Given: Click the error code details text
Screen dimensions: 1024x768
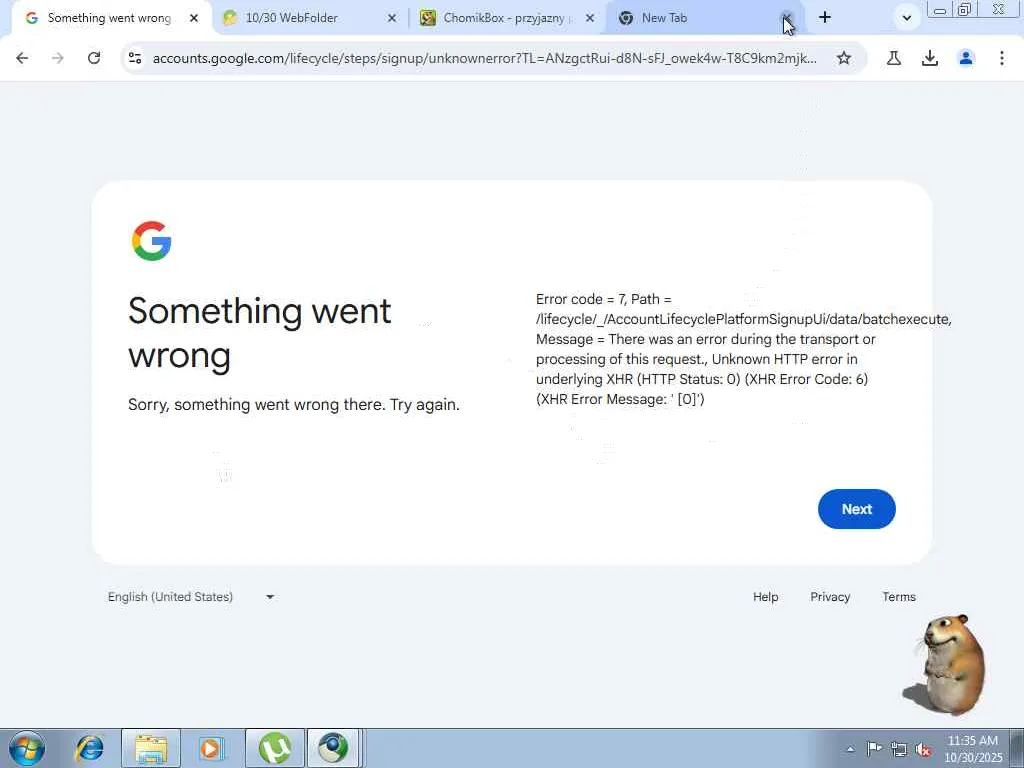Looking at the screenshot, I should (x=744, y=349).
